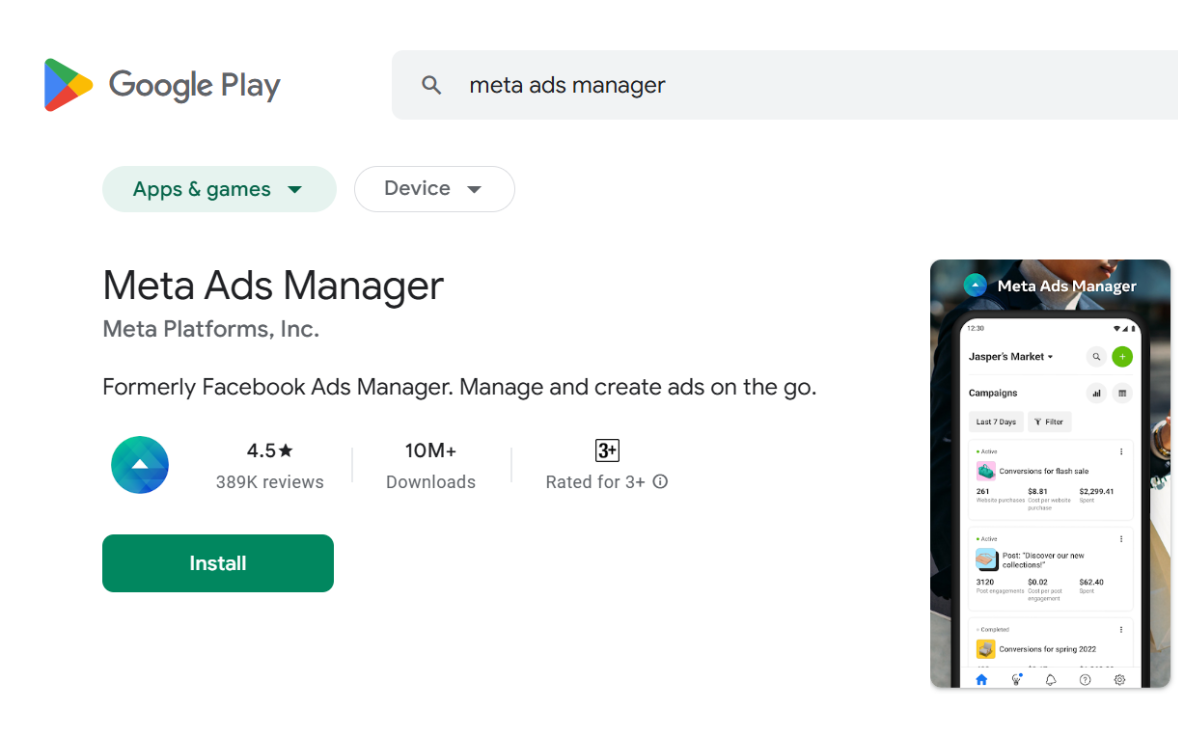Open the Meta Platforms, Inc. developer link
The width and height of the screenshot is (1178, 736).
(x=211, y=329)
